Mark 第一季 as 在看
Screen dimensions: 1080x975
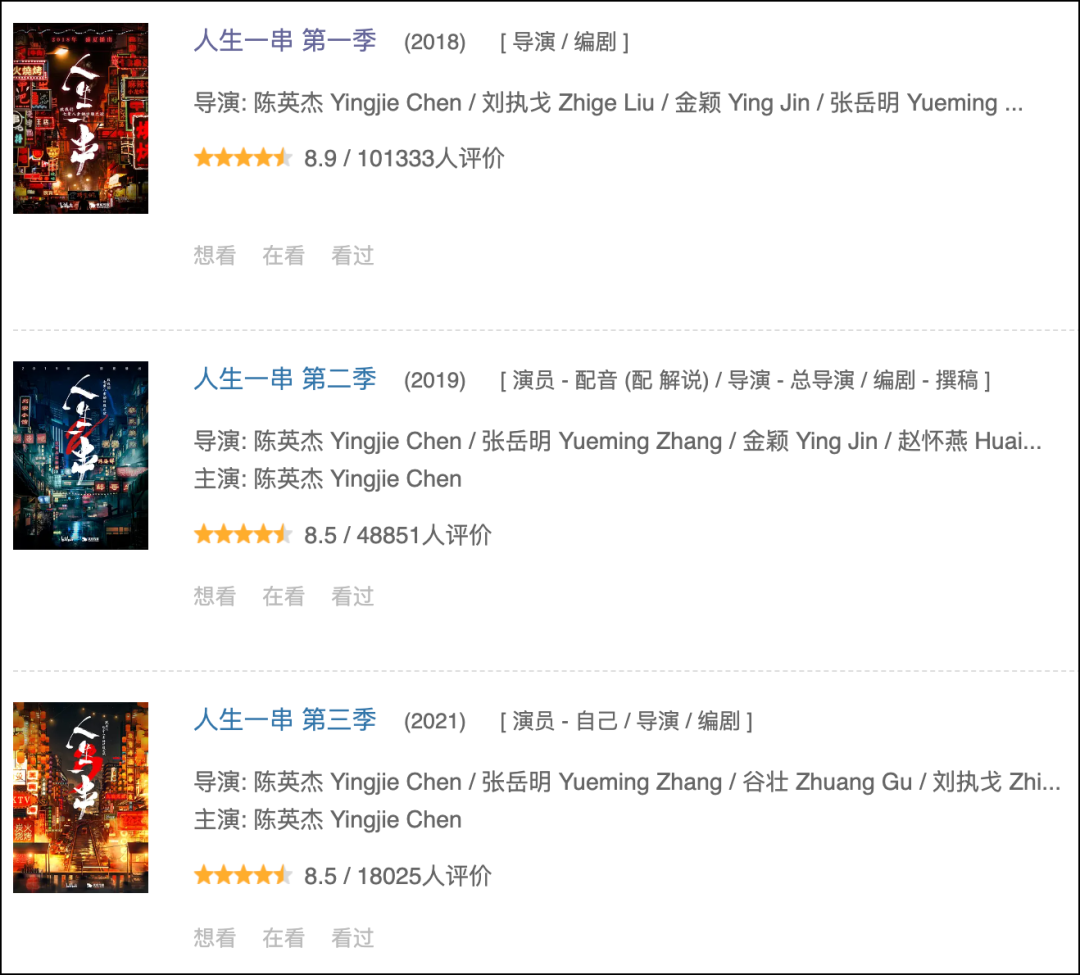click(284, 255)
